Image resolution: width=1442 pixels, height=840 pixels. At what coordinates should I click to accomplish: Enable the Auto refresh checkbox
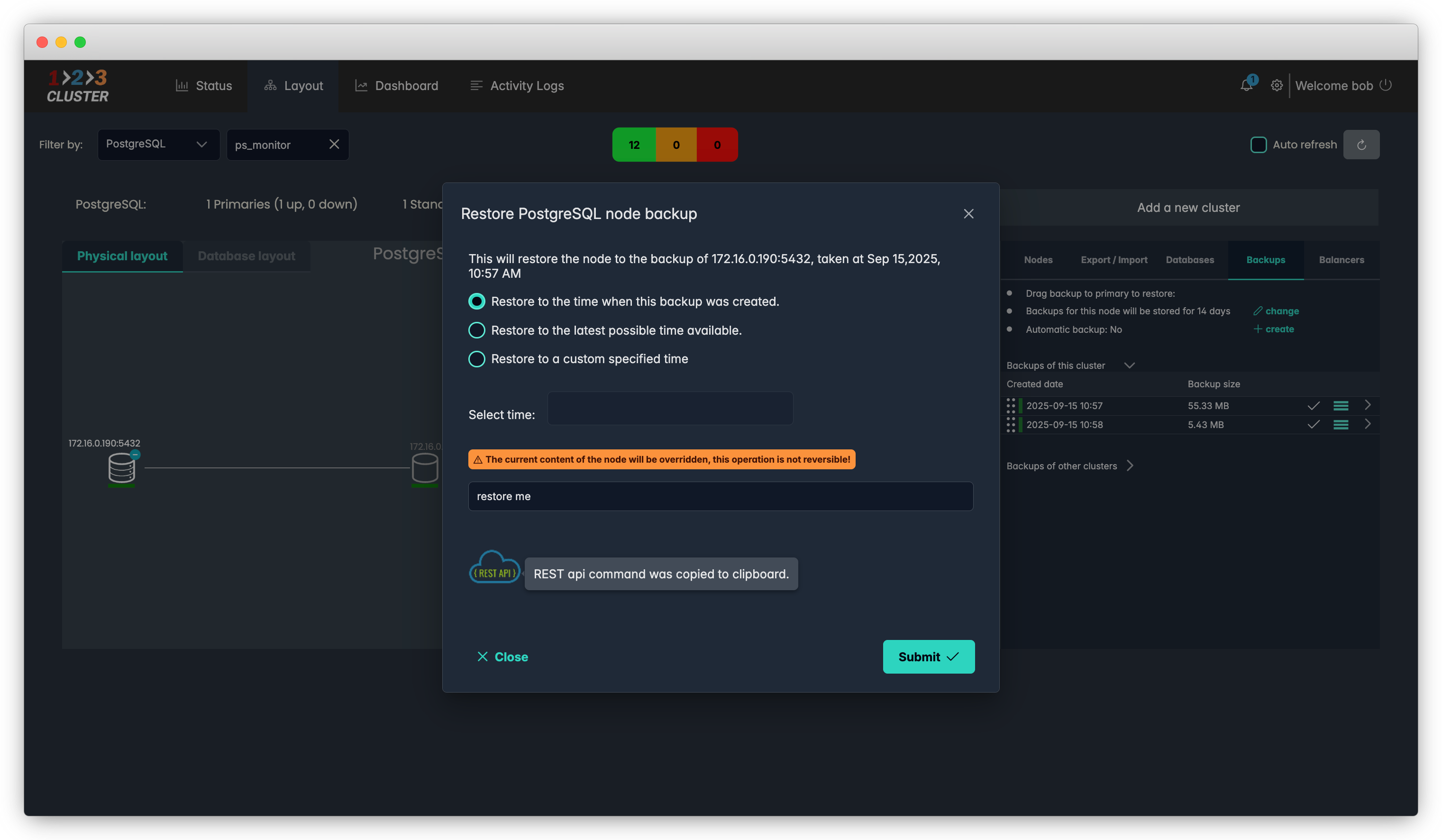pos(1259,145)
